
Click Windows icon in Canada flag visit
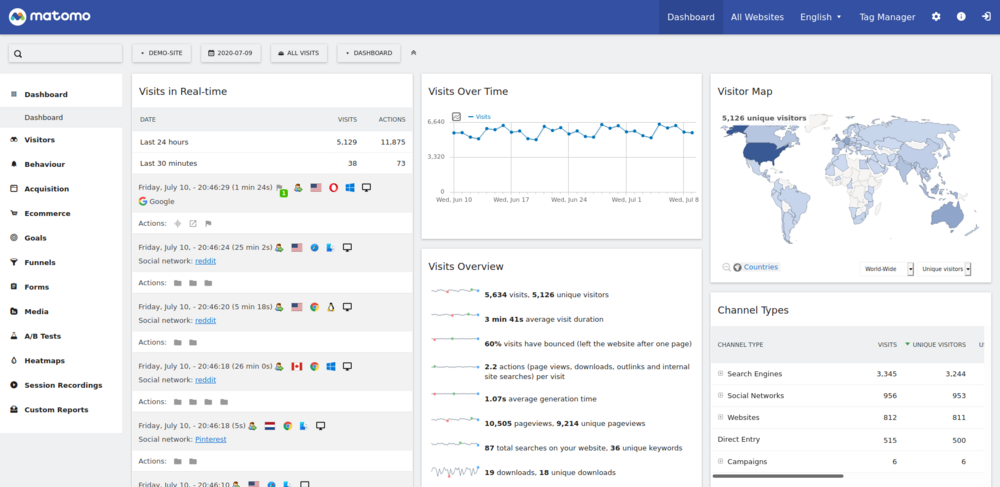tap(331, 367)
